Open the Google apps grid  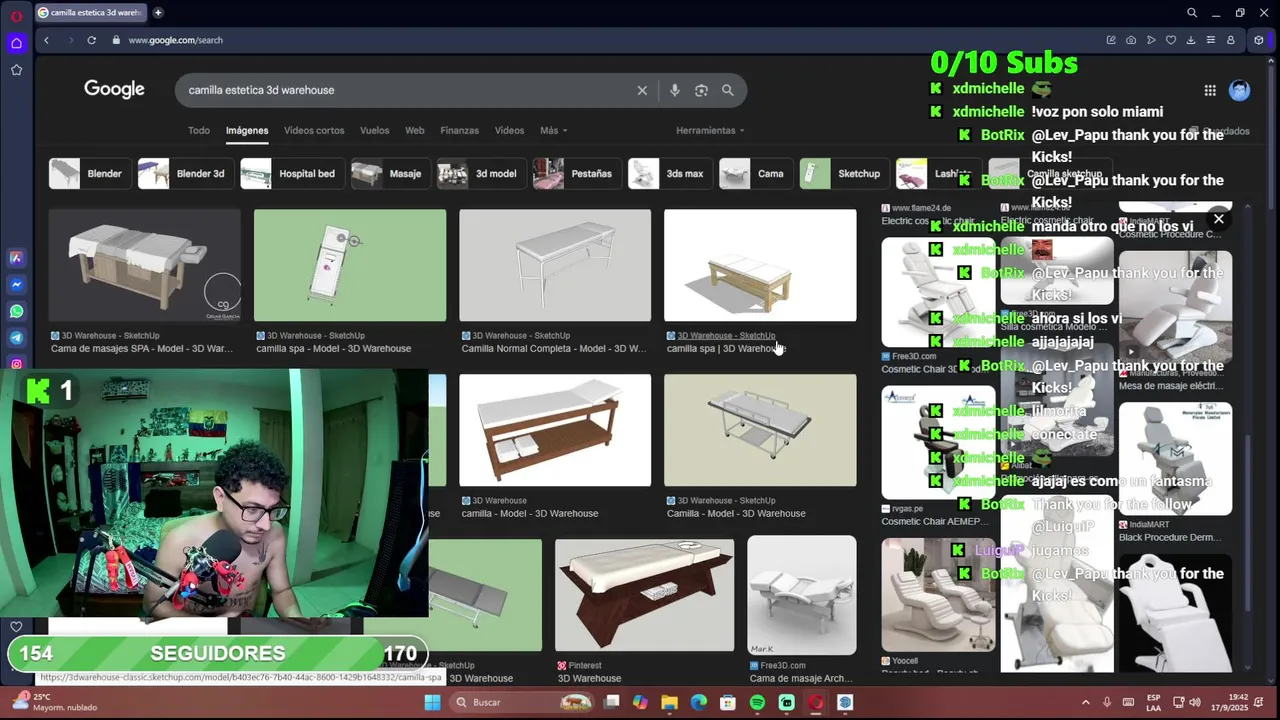(1210, 90)
